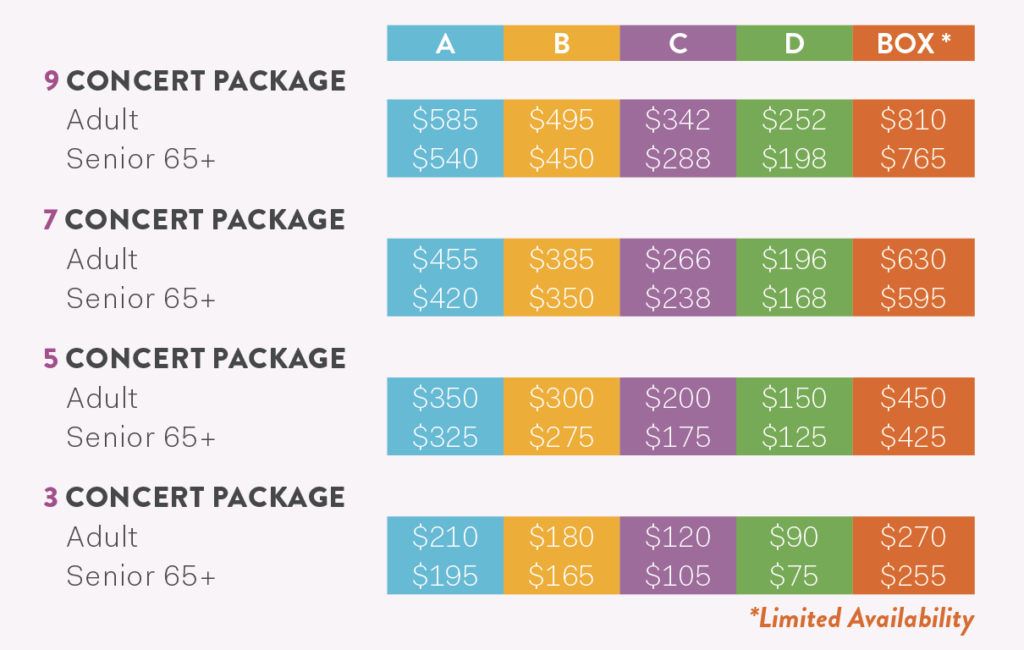The height and width of the screenshot is (650, 1024).
Task: Select the $585 adult price in section A
Action: click(445, 120)
